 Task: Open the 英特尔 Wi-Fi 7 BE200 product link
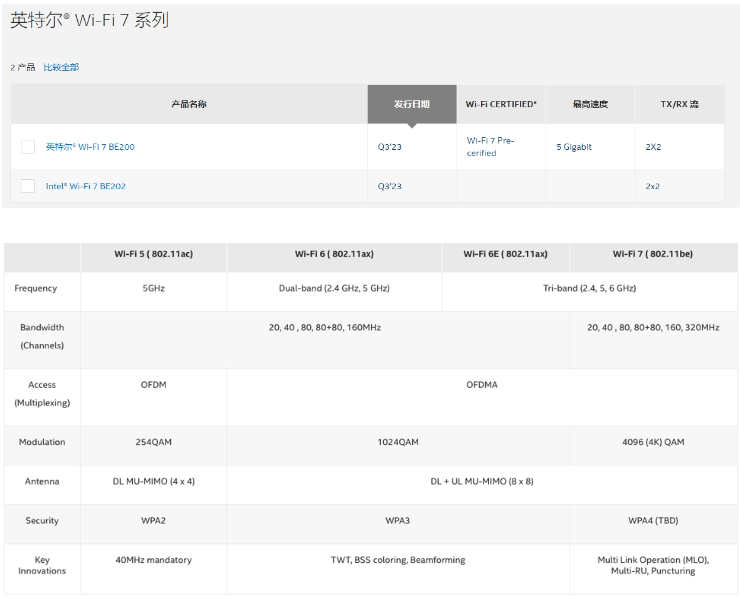pos(90,147)
